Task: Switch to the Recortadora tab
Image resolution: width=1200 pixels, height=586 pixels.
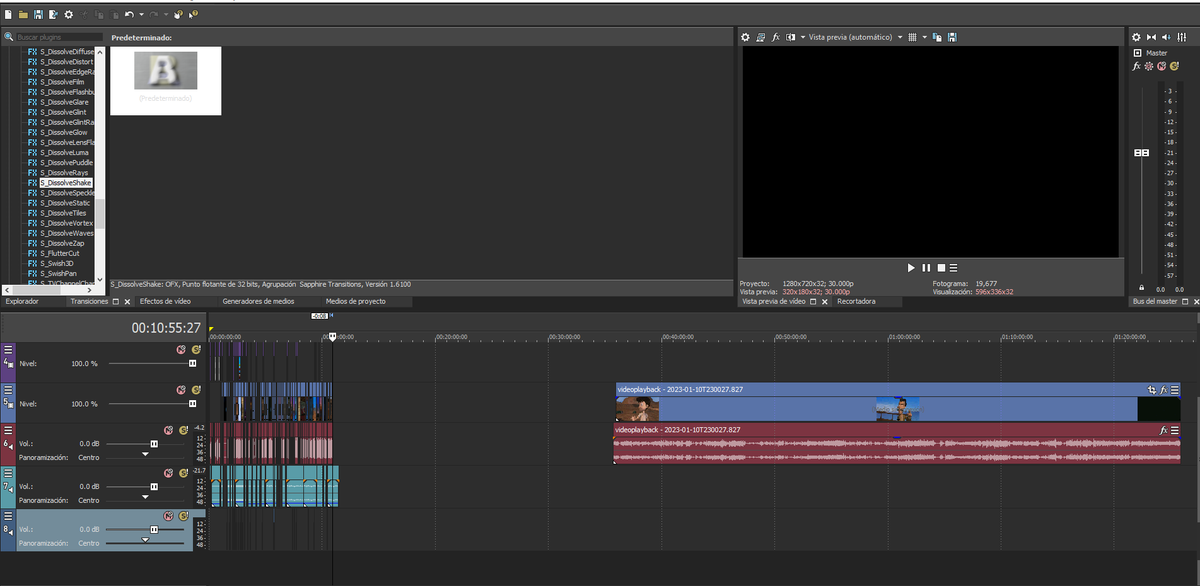Action: pyautogui.click(x=856, y=301)
